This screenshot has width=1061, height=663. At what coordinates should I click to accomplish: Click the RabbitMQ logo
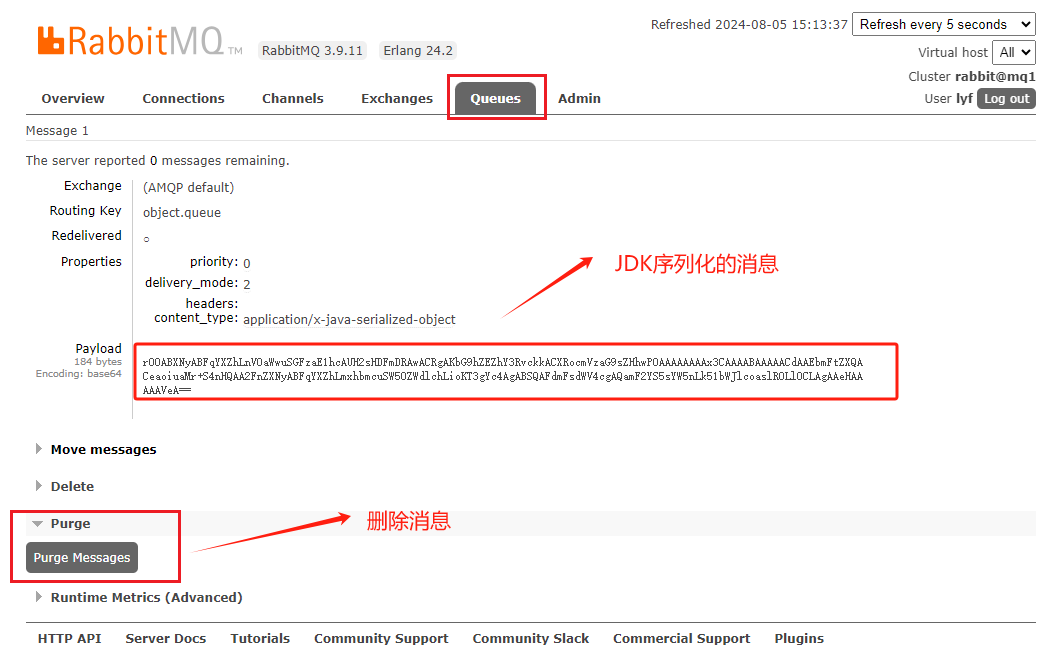pyautogui.click(x=139, y=41)
